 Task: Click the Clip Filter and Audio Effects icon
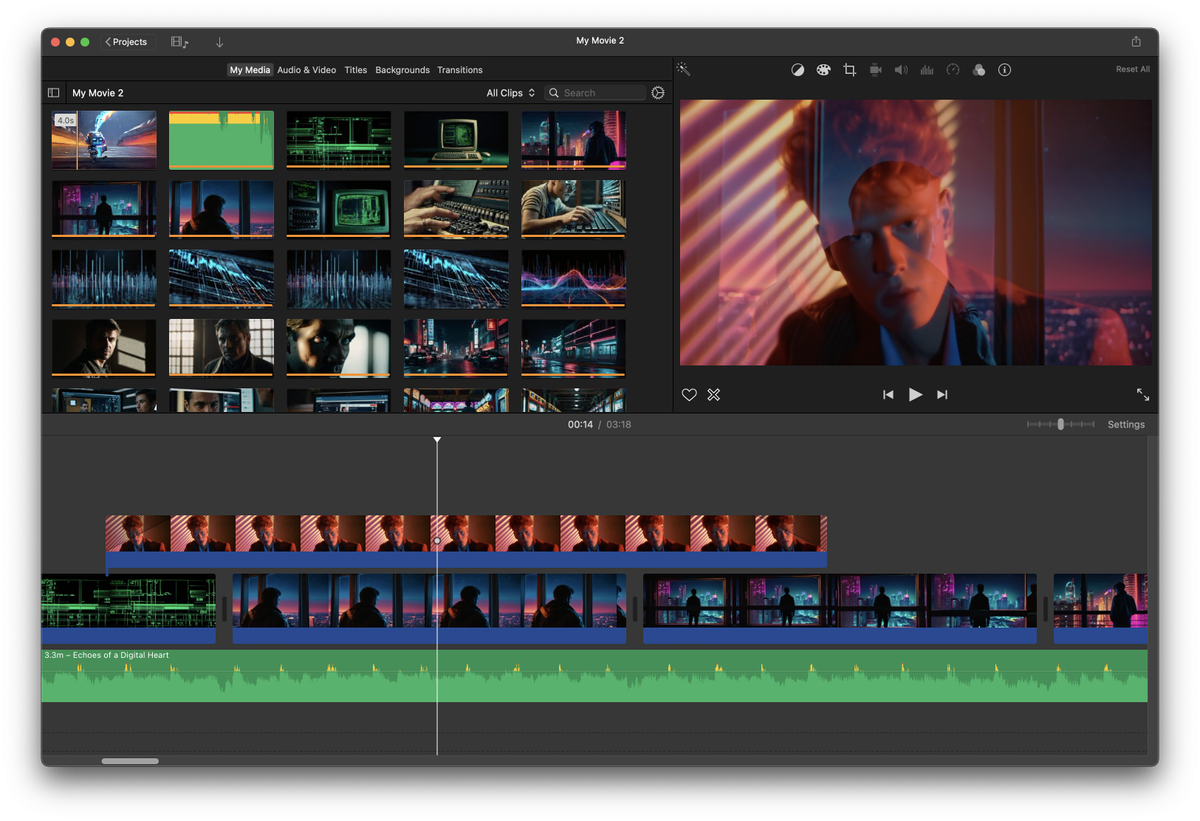coord(979,69)
